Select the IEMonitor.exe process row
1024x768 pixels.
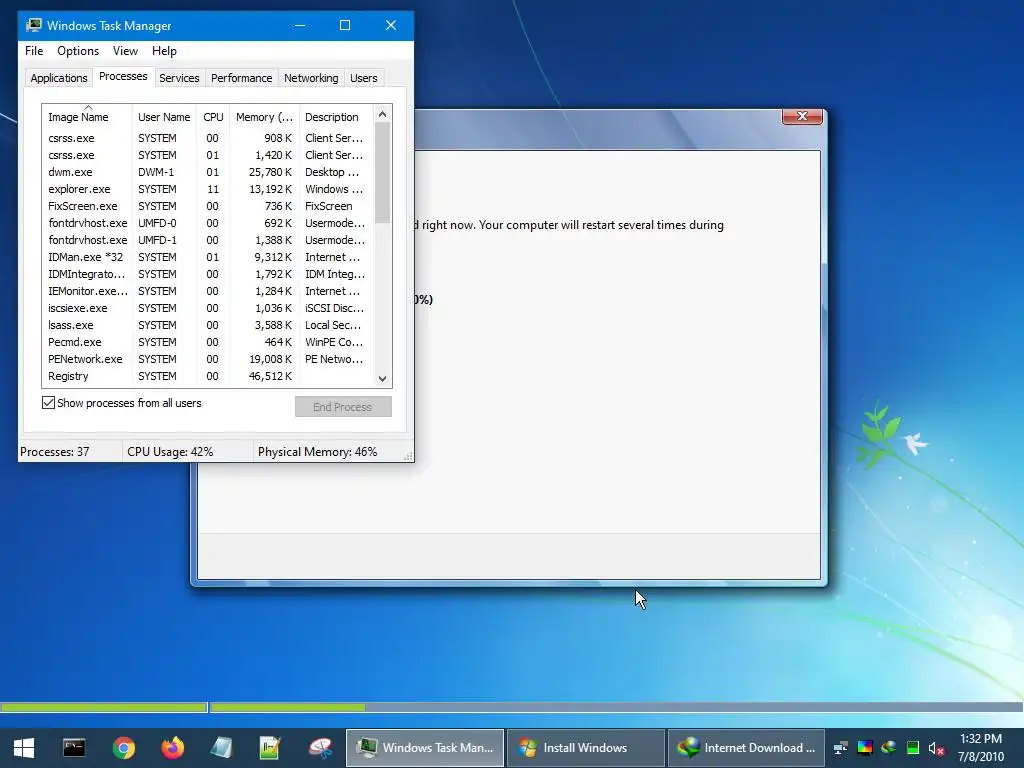click(x=208, y=291)
